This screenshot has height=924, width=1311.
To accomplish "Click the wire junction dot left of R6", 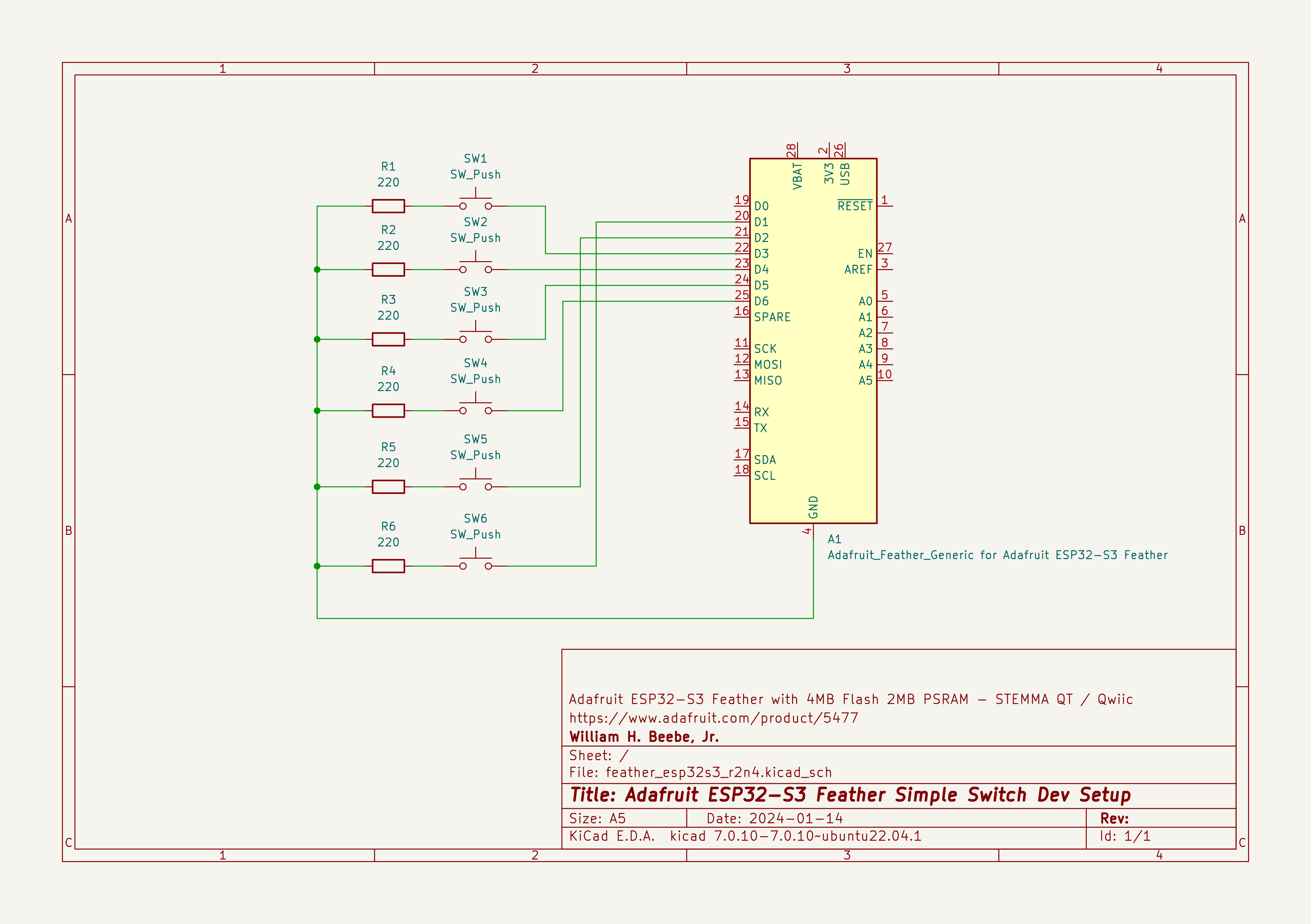I will (x=317, y=566).
